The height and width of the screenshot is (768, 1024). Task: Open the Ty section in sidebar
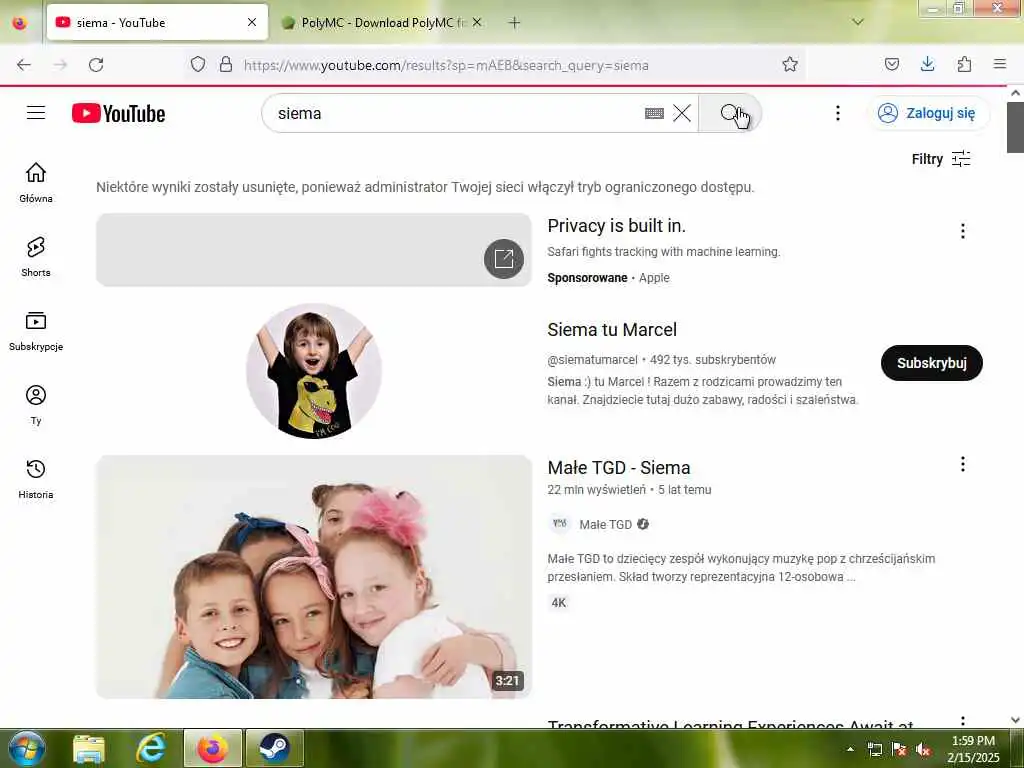[36, 405]
